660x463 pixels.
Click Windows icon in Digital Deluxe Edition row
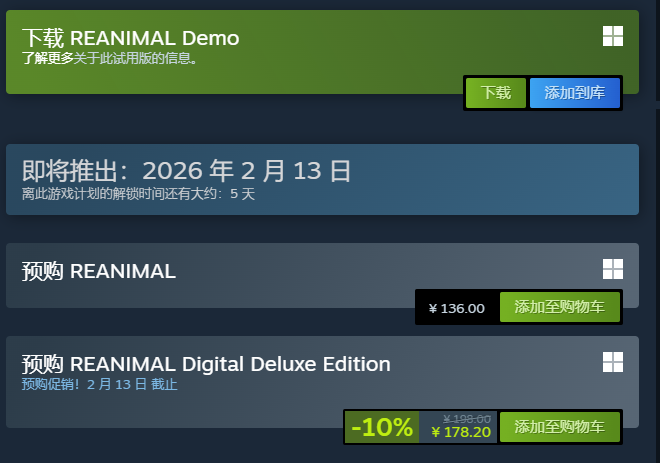point(612,362)
